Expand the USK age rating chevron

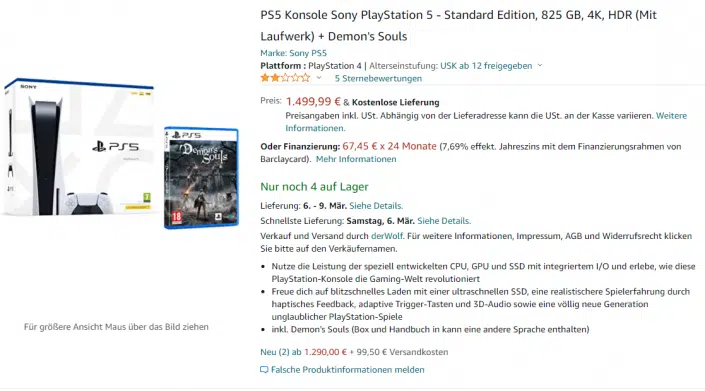(540, 66)
